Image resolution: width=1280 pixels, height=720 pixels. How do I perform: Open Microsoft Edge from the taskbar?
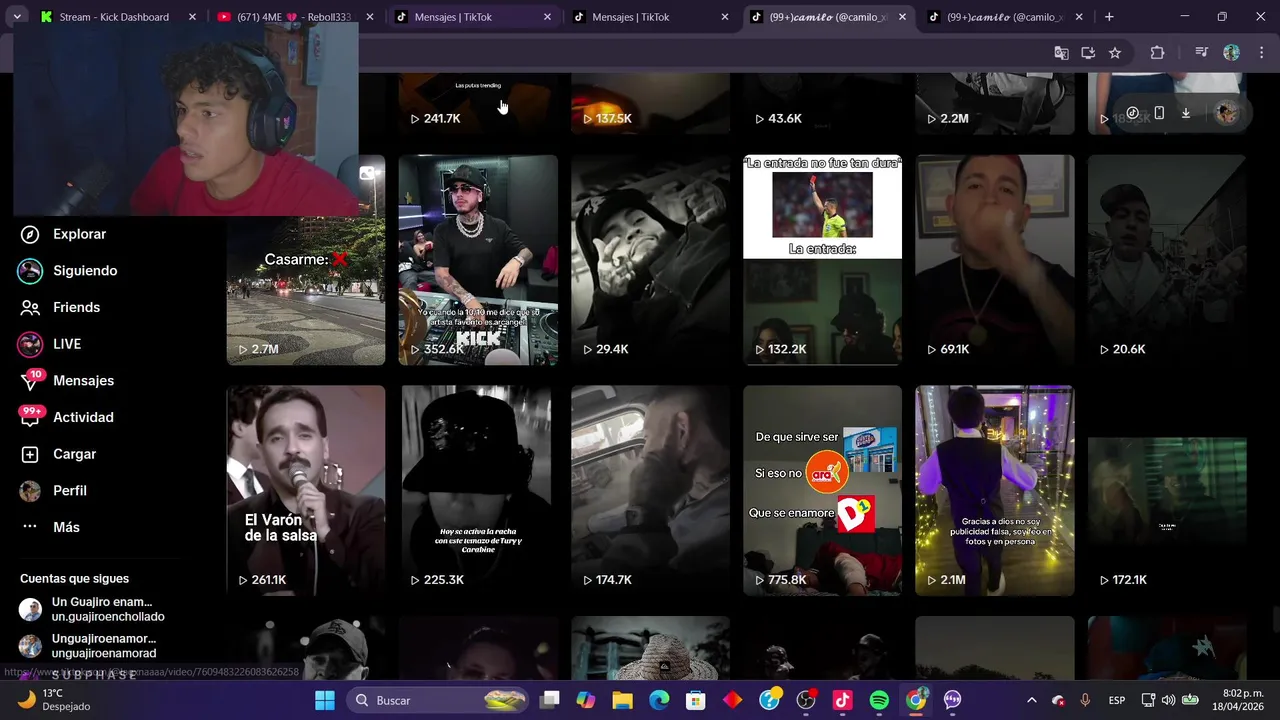[659, 700]
